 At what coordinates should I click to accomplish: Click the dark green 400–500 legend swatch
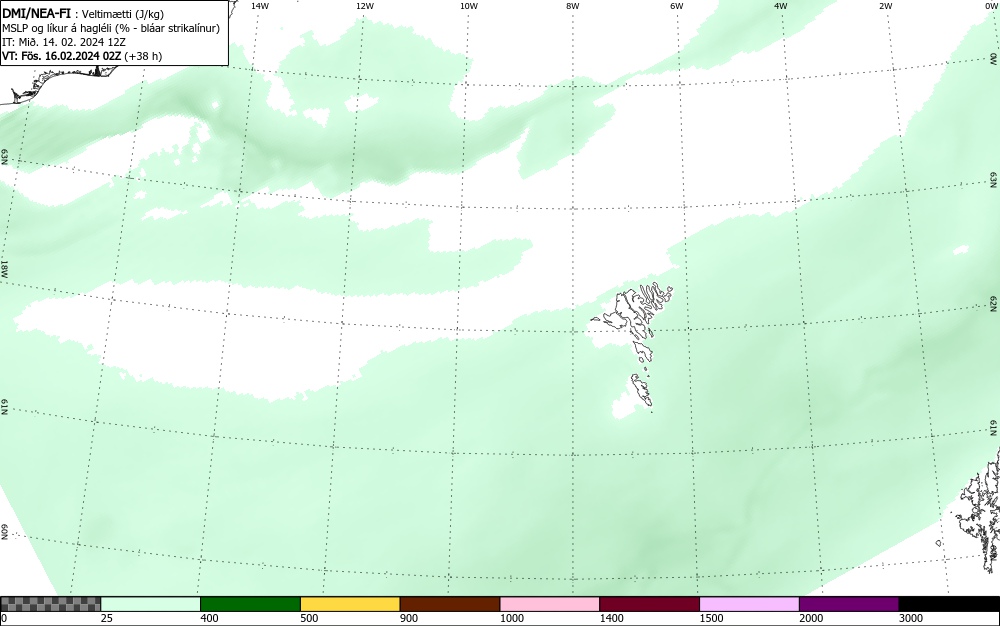point(250,604)
